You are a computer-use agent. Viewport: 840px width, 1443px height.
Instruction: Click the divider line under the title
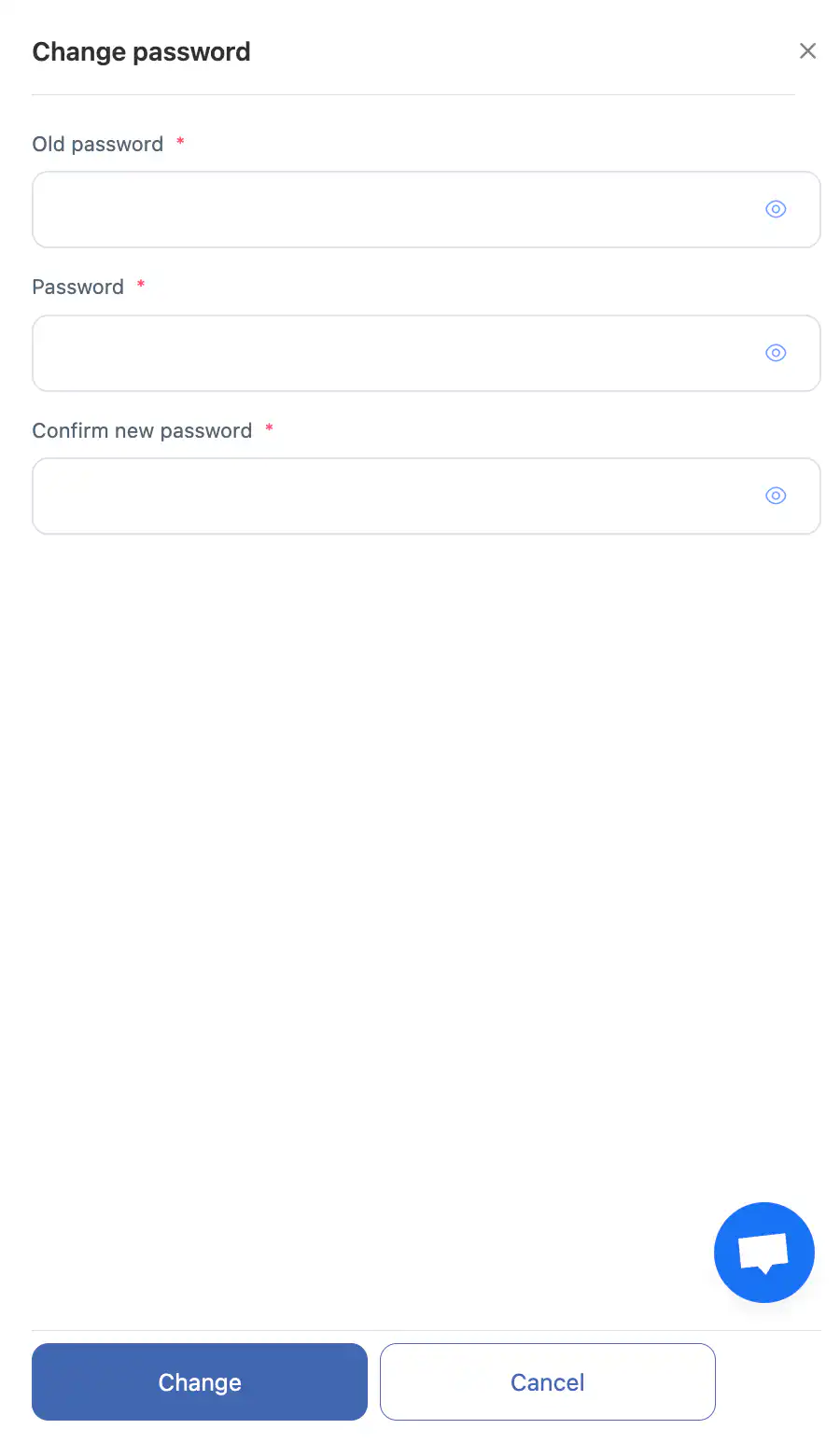pos(413,94)
